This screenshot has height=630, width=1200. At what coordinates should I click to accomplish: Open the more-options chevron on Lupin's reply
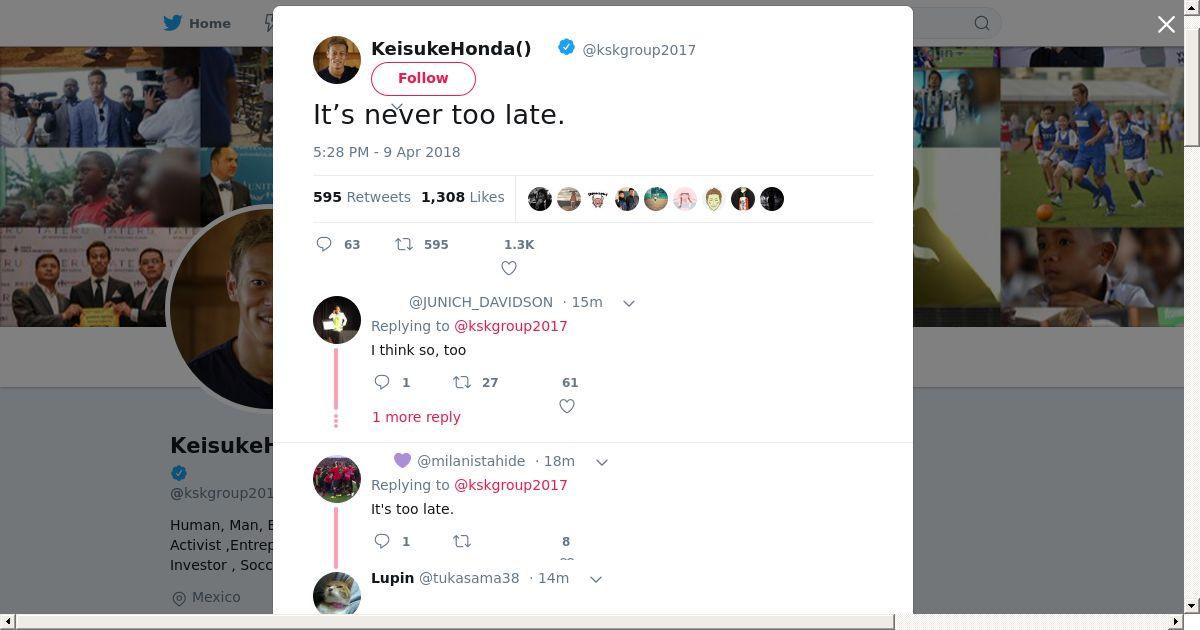click(x=596, y=579)
